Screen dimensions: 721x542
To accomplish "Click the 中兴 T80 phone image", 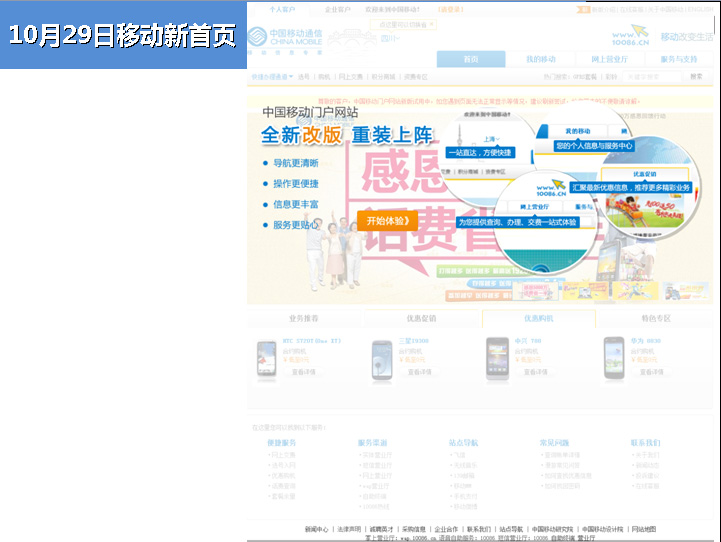I will [x=498, y=359].
